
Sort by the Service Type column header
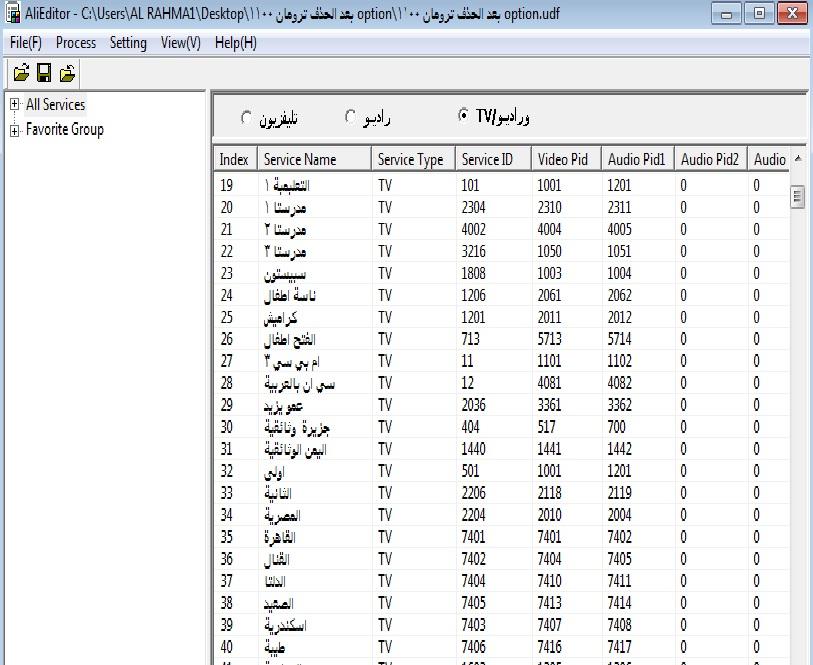coord(414,159)
